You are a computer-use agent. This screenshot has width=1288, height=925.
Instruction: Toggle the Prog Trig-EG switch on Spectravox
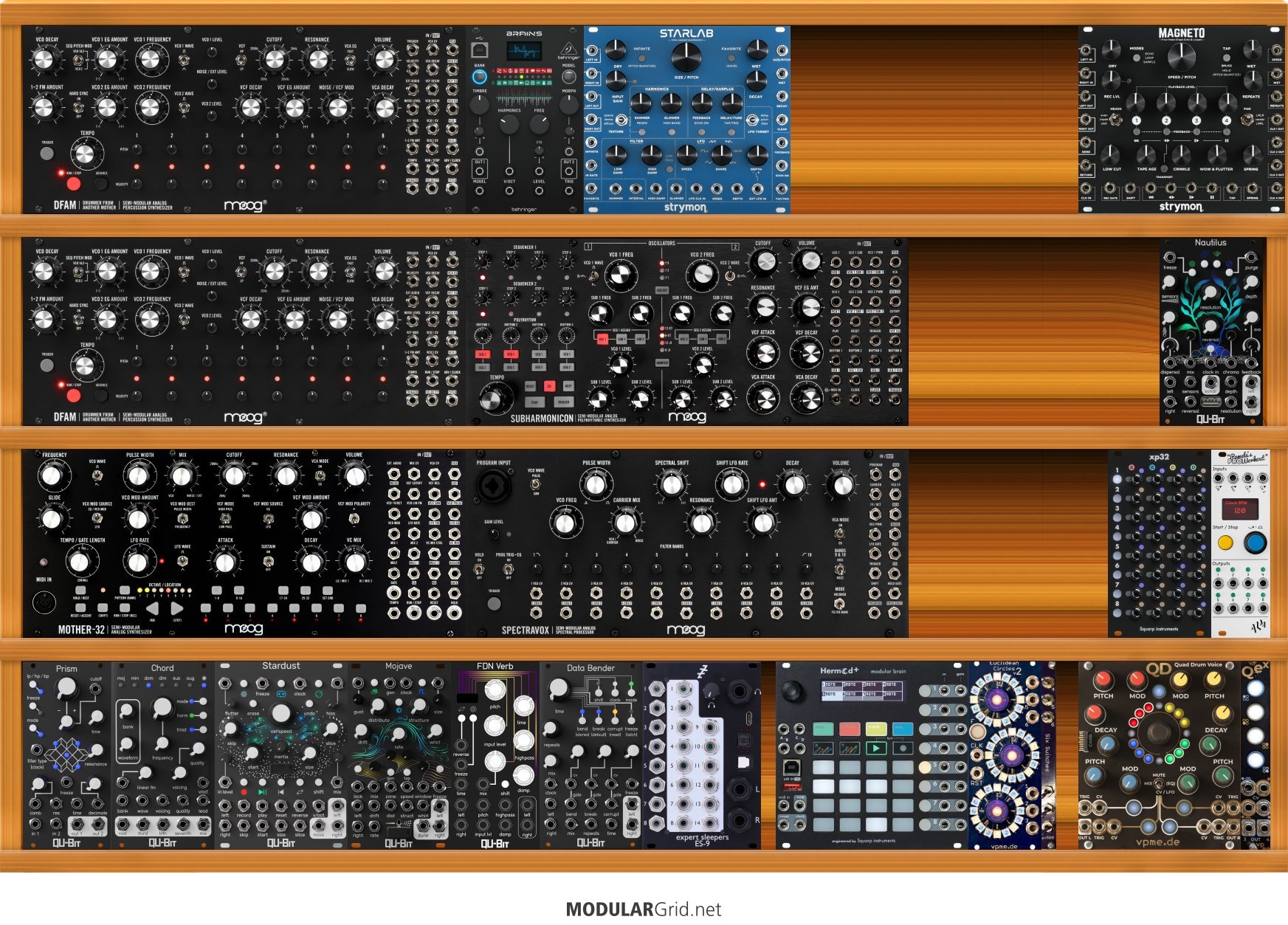pyautogui.click(x=508, y=569)
